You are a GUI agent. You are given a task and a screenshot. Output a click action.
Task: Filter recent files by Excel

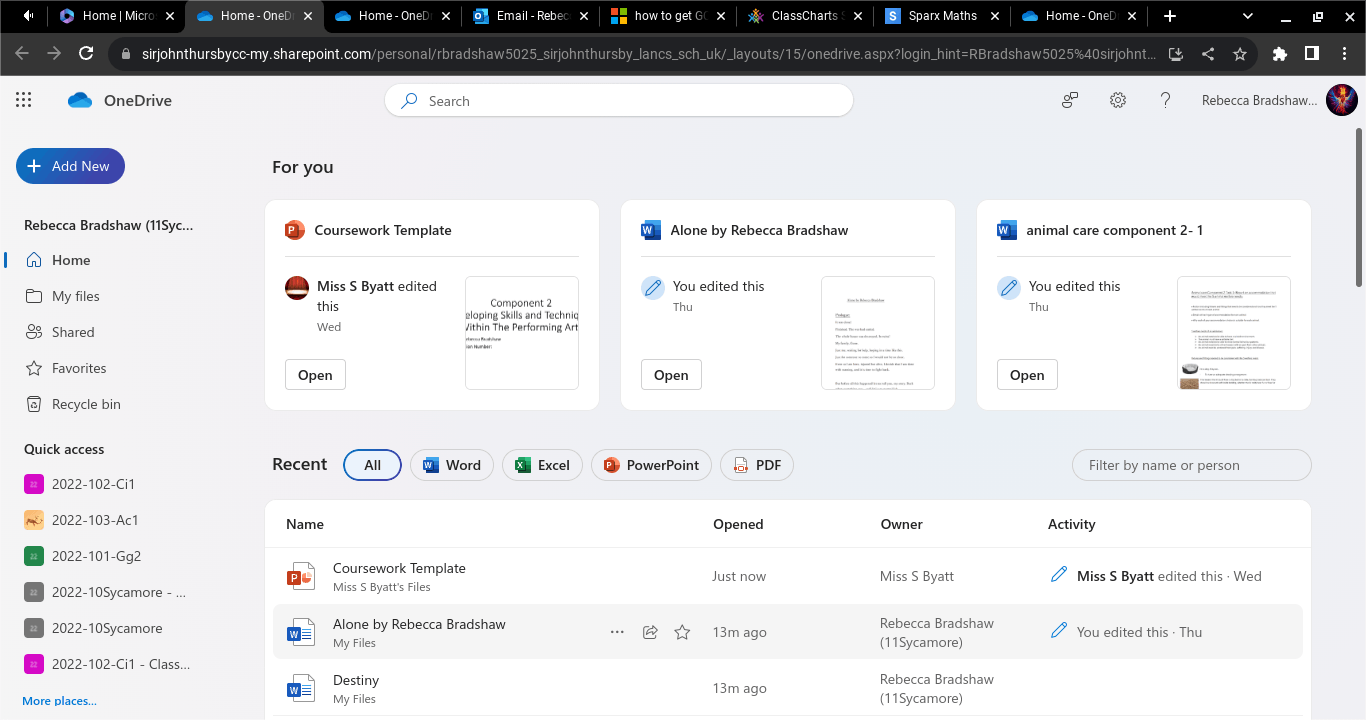[542, 465]
